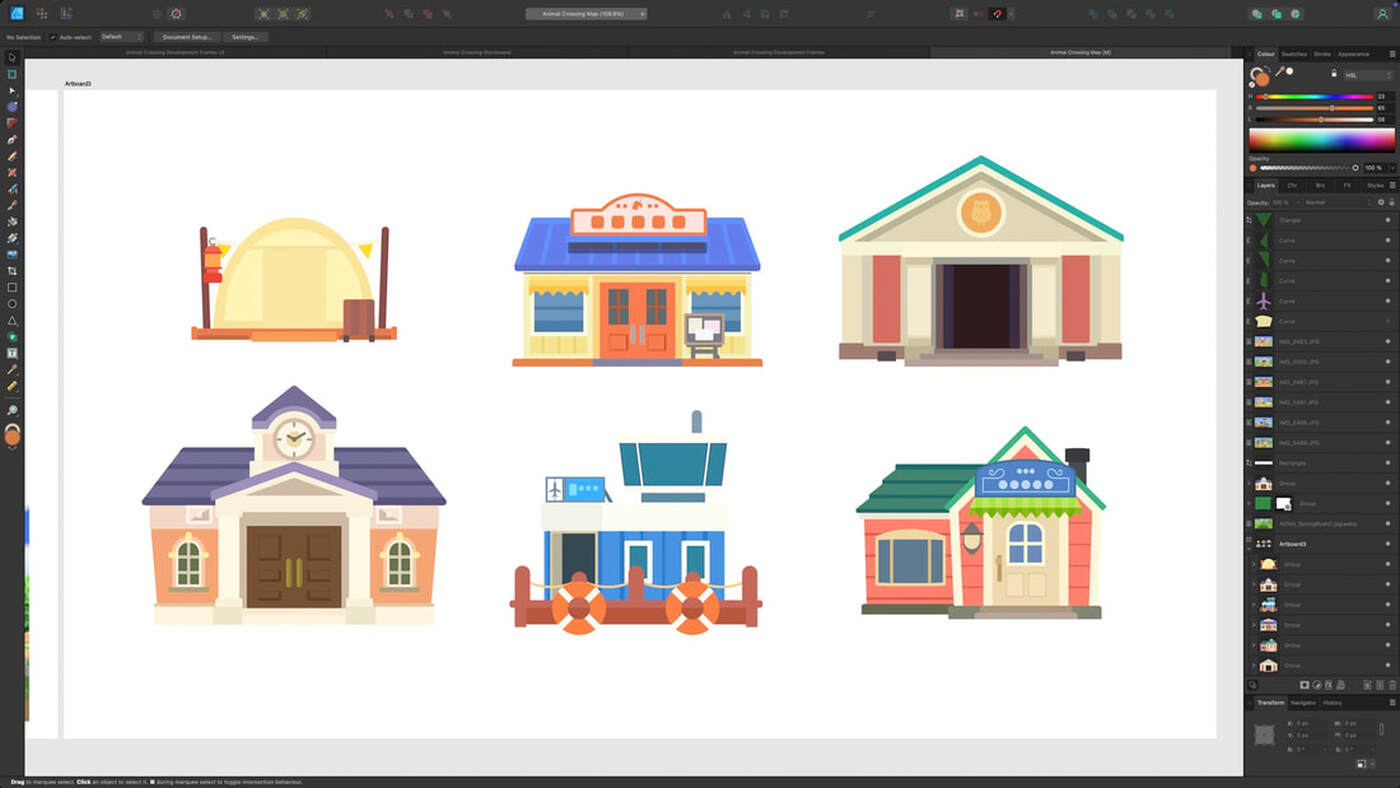Open the Auto-select Default dropdown

coord(121,37)
